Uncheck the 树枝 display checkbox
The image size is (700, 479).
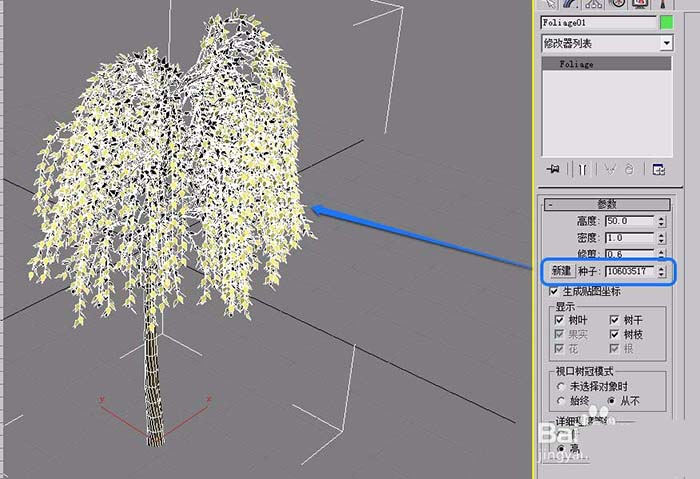(x=614, y=334)
